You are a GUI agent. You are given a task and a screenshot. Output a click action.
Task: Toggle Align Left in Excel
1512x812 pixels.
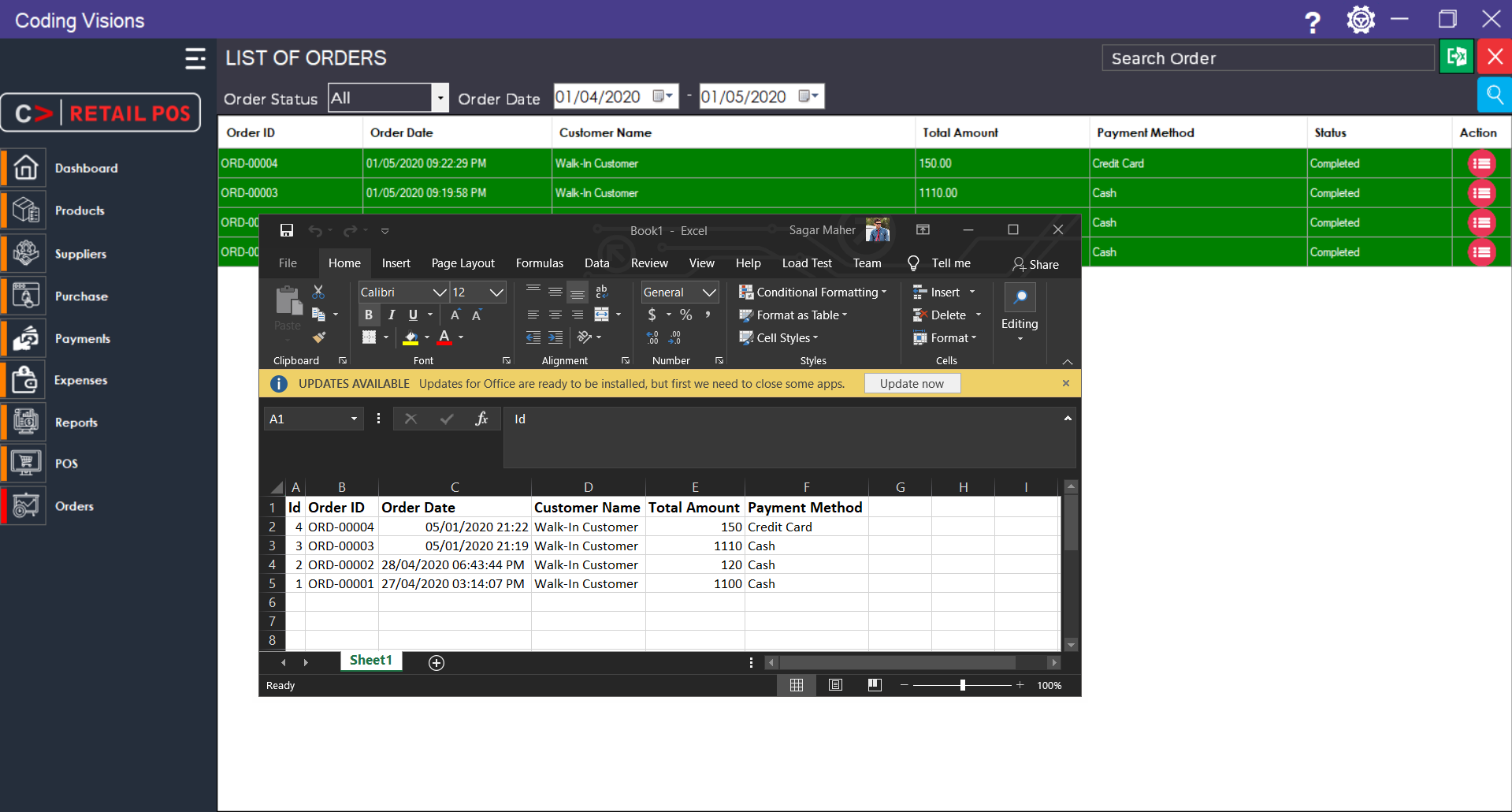tap(533, 315)
